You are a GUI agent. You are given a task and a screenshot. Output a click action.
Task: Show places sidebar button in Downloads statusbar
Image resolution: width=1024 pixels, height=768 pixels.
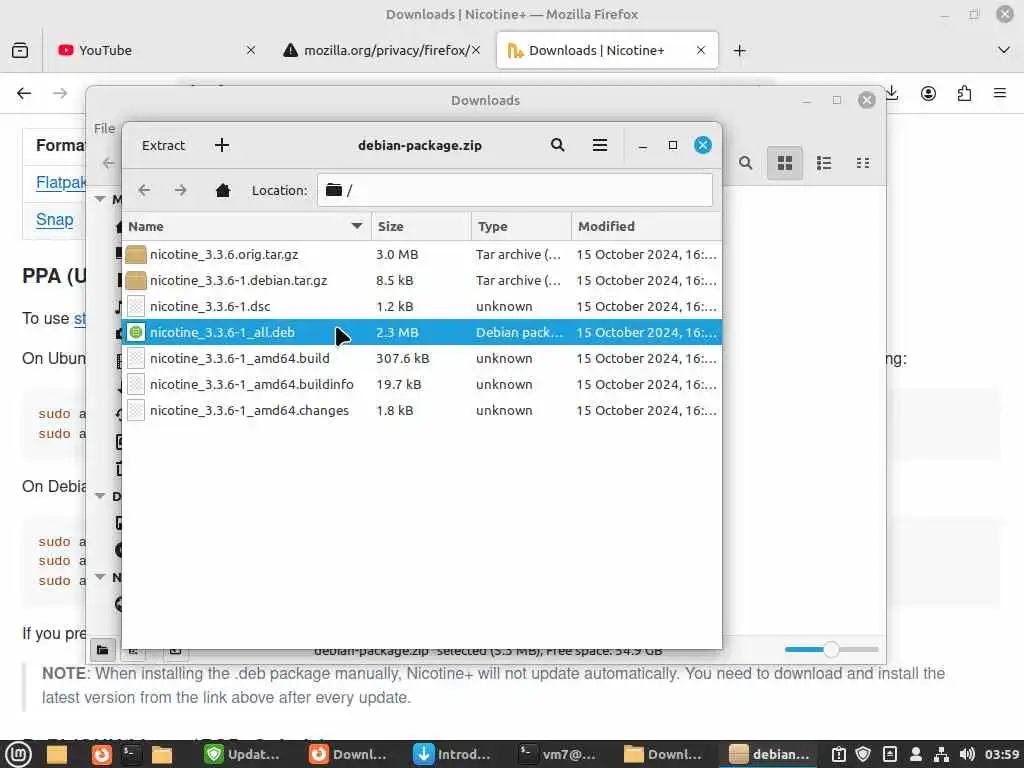[103, 650]
